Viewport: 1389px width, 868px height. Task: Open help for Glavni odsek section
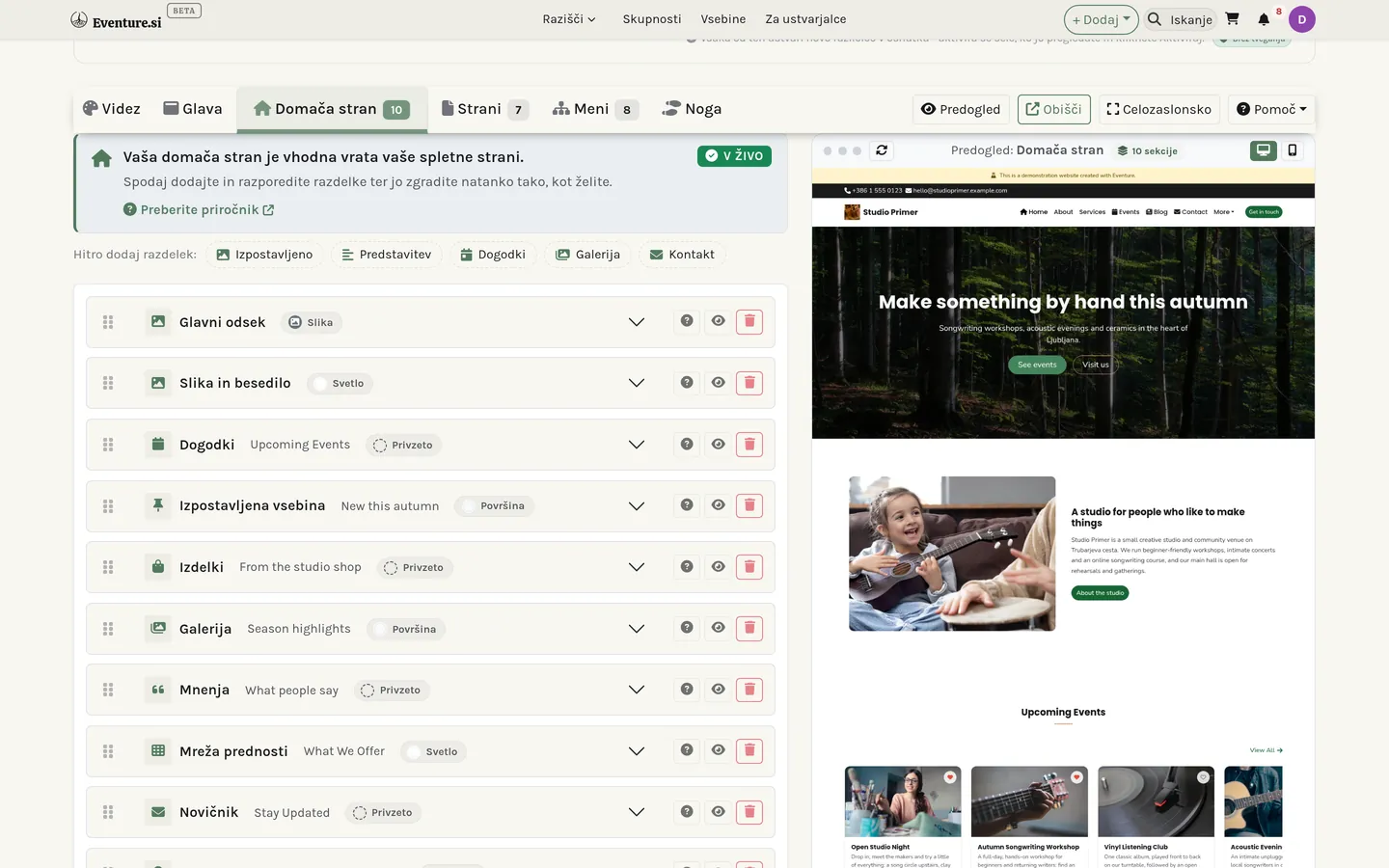pos(687,321)
